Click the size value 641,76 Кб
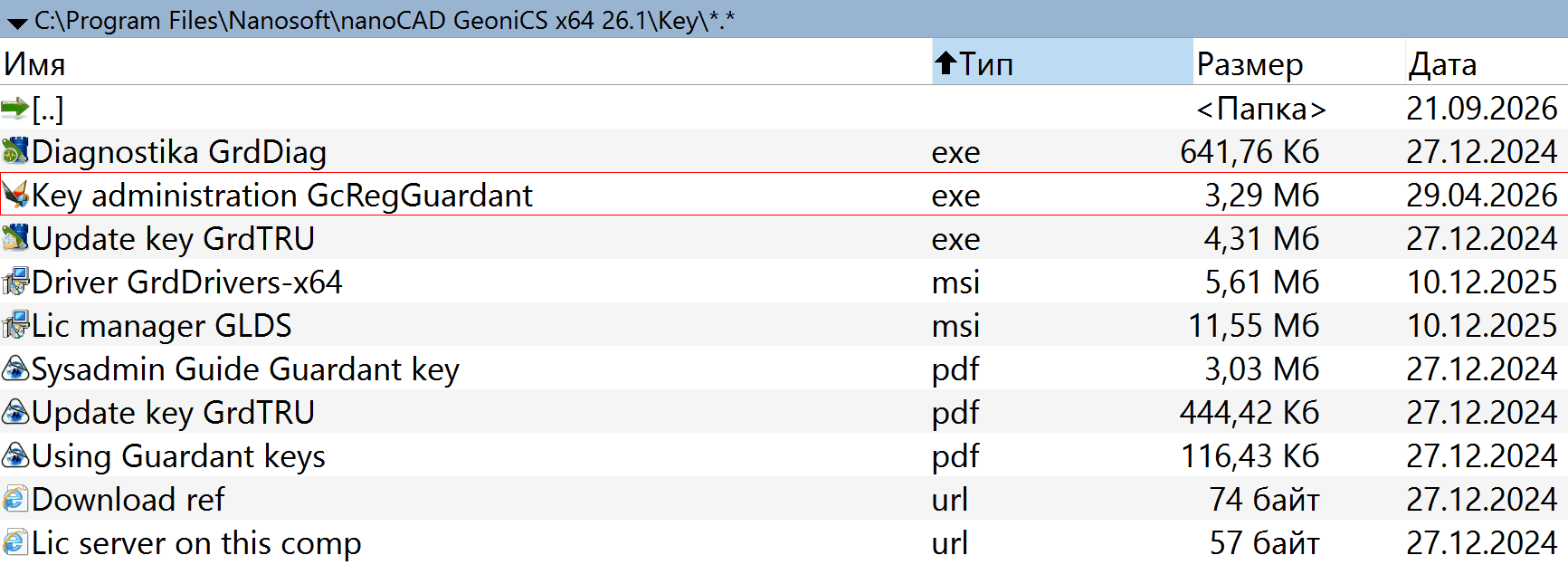The width and height of the screenshot is (1568, 584). point(1250,152)
